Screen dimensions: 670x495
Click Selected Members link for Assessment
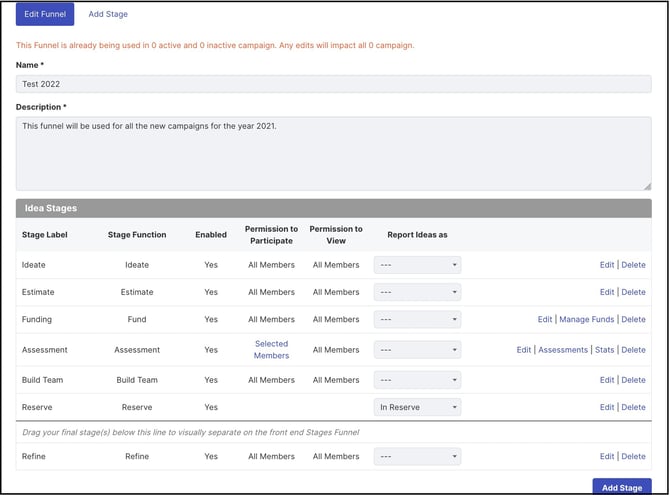tap(271, 350)
